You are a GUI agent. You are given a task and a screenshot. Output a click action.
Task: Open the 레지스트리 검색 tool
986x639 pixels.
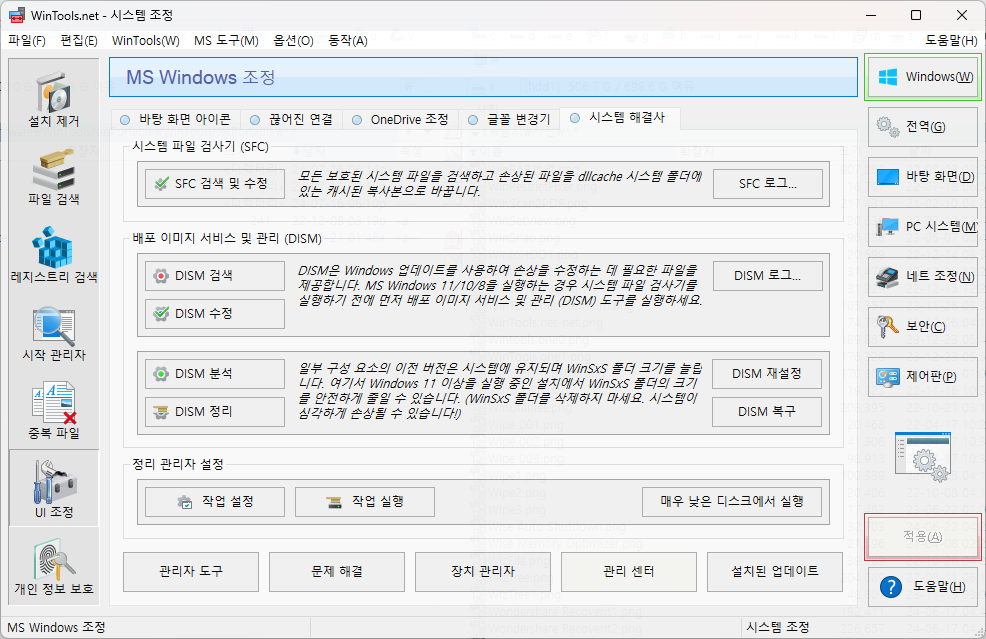pyautogui.click(x=54, y=254)
